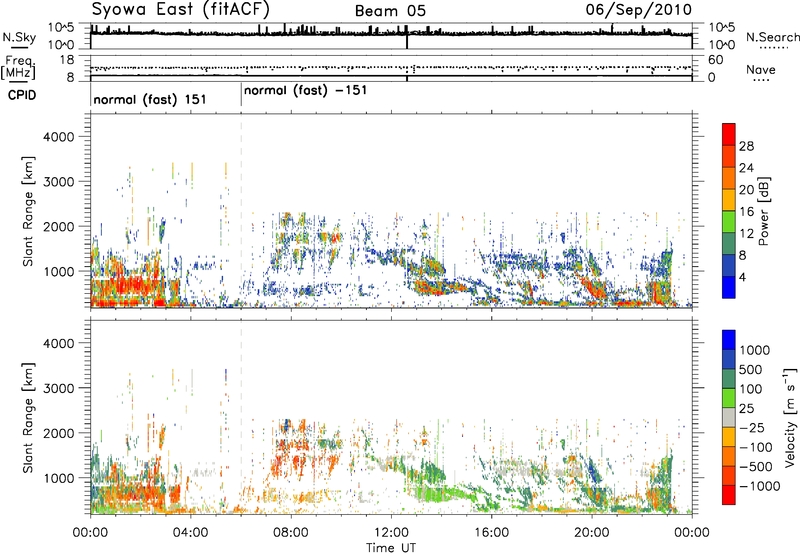
Task: Click the '2000' tick of the velocity panel
Action: point(59,433)
